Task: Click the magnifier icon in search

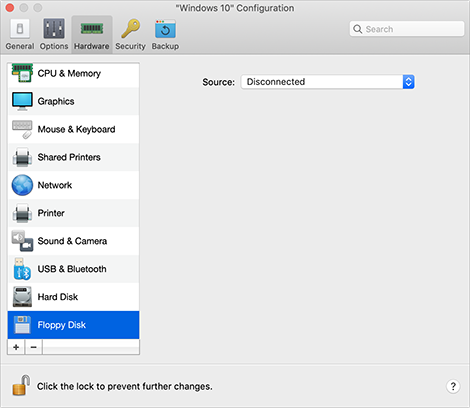Action: tap(358, 29)
